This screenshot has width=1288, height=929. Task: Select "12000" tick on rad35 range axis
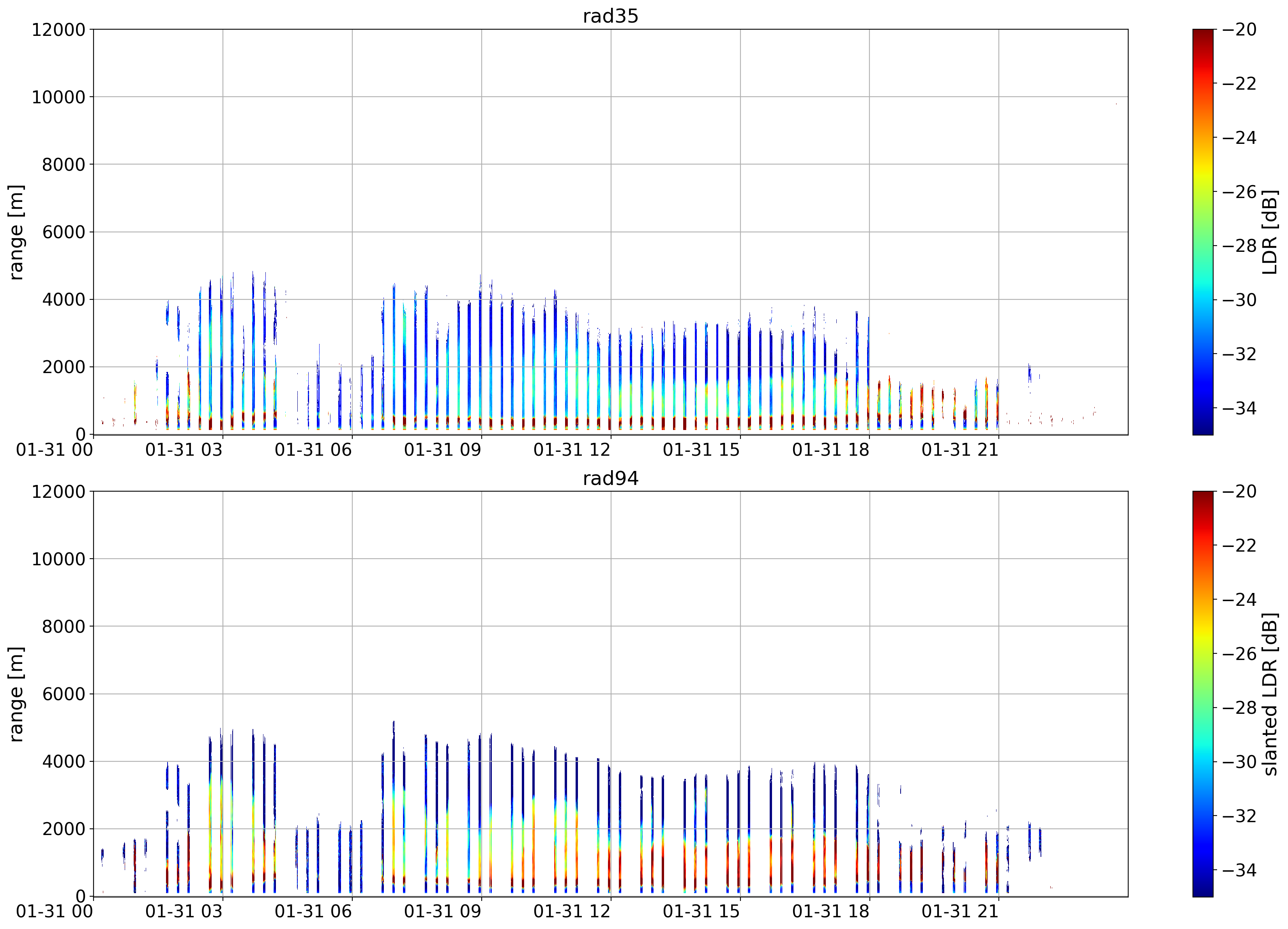[58, 30]
